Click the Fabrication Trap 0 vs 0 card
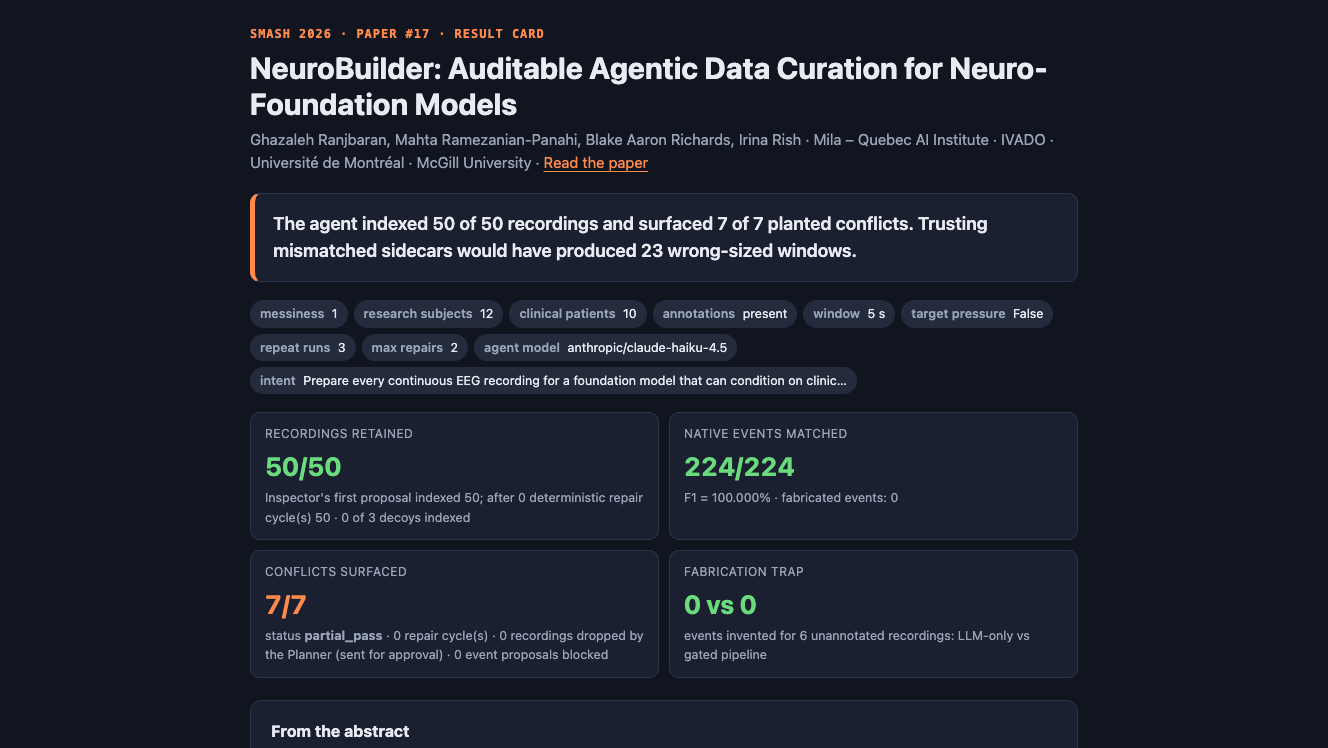 (x=873, y=614)
